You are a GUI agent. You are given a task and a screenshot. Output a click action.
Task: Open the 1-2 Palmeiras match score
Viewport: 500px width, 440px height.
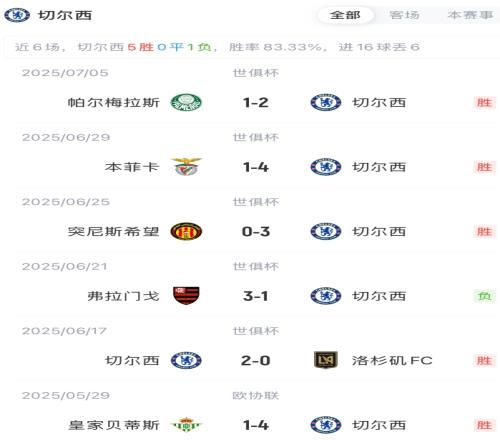(x=256, y=102)
